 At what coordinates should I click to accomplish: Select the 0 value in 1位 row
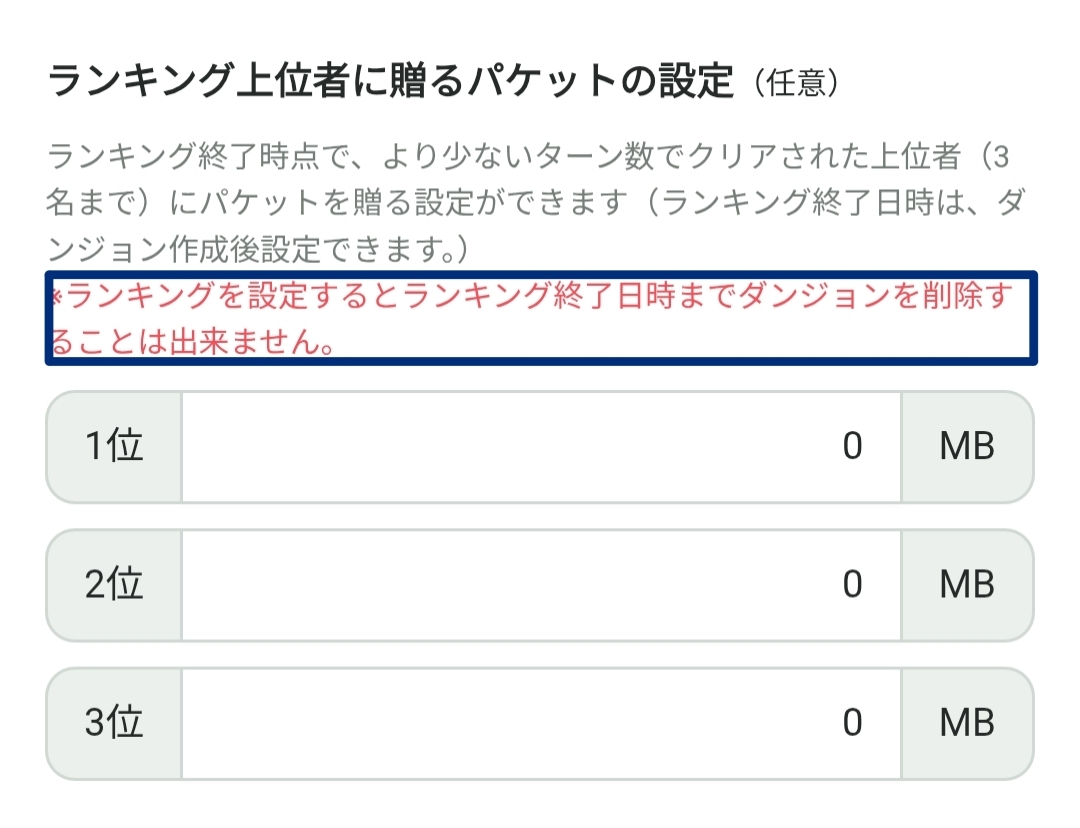852,446
